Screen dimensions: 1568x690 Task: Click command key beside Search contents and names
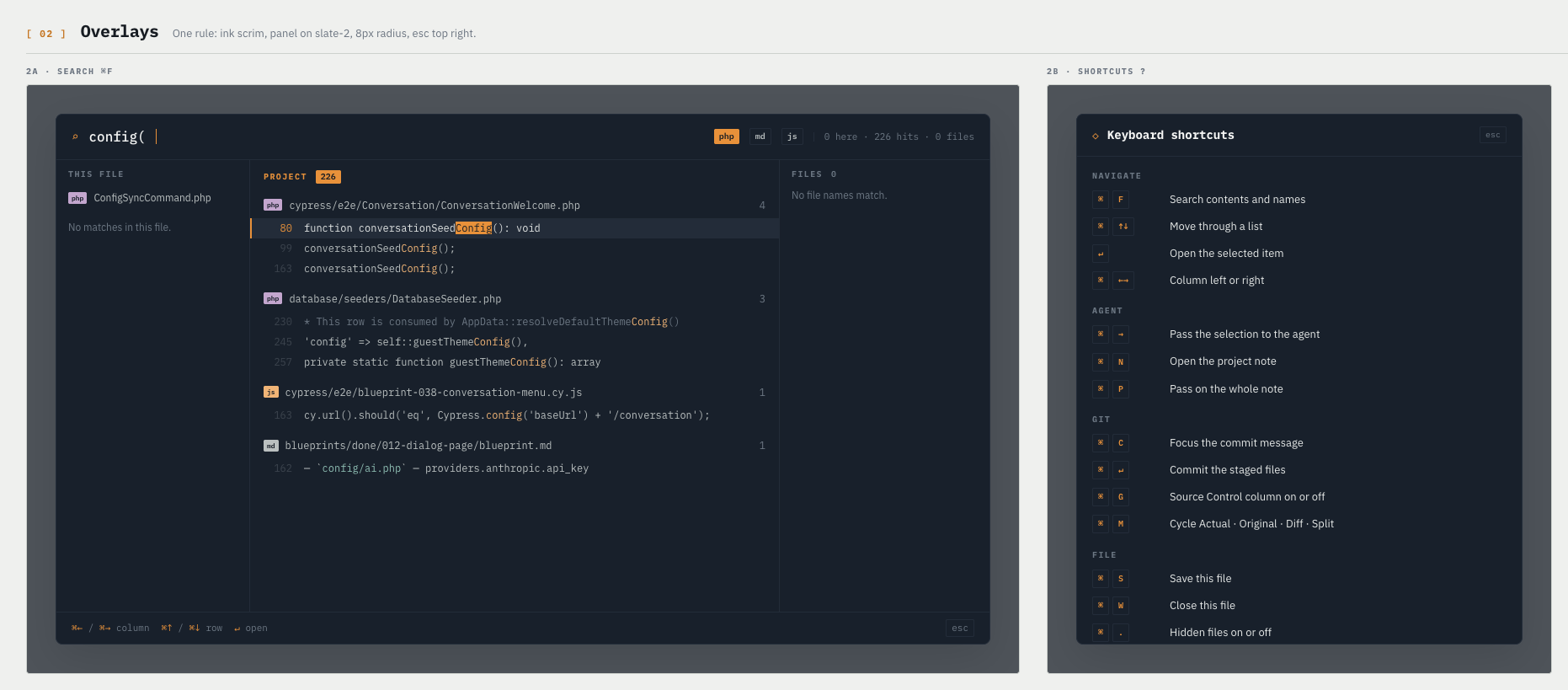point(1101,200)
